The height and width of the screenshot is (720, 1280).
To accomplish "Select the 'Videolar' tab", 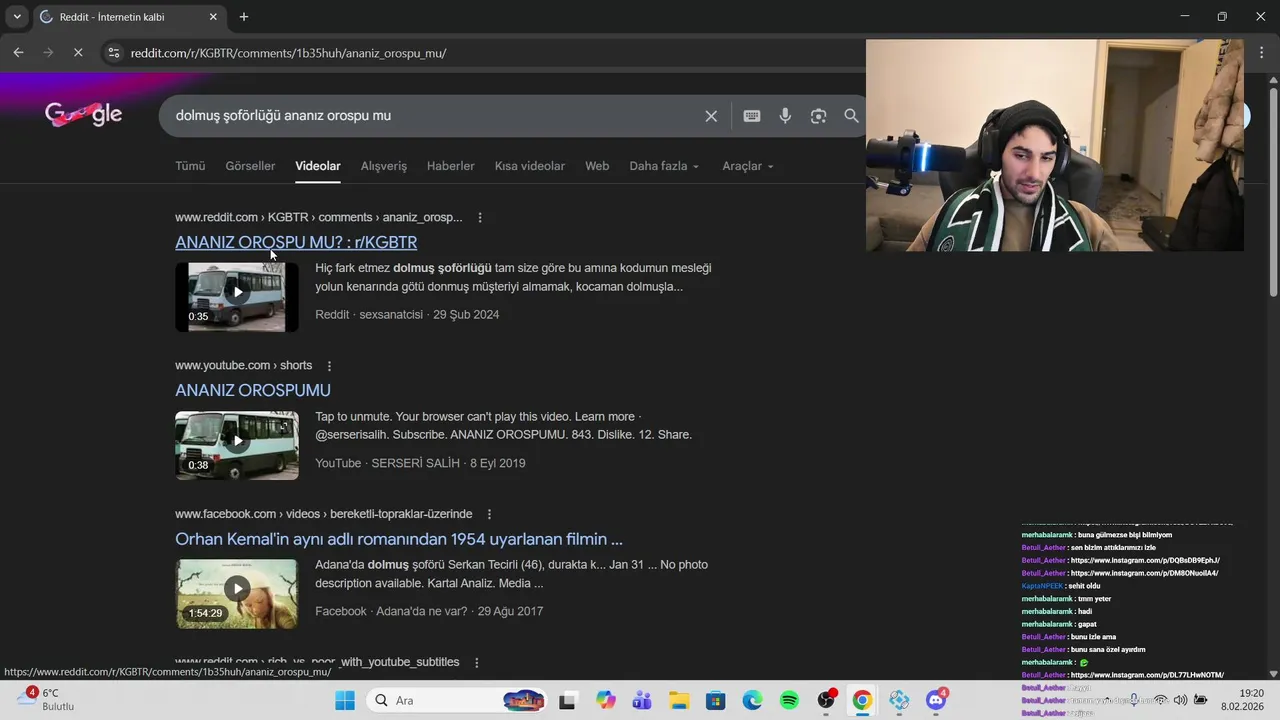I will click(318, 166).
